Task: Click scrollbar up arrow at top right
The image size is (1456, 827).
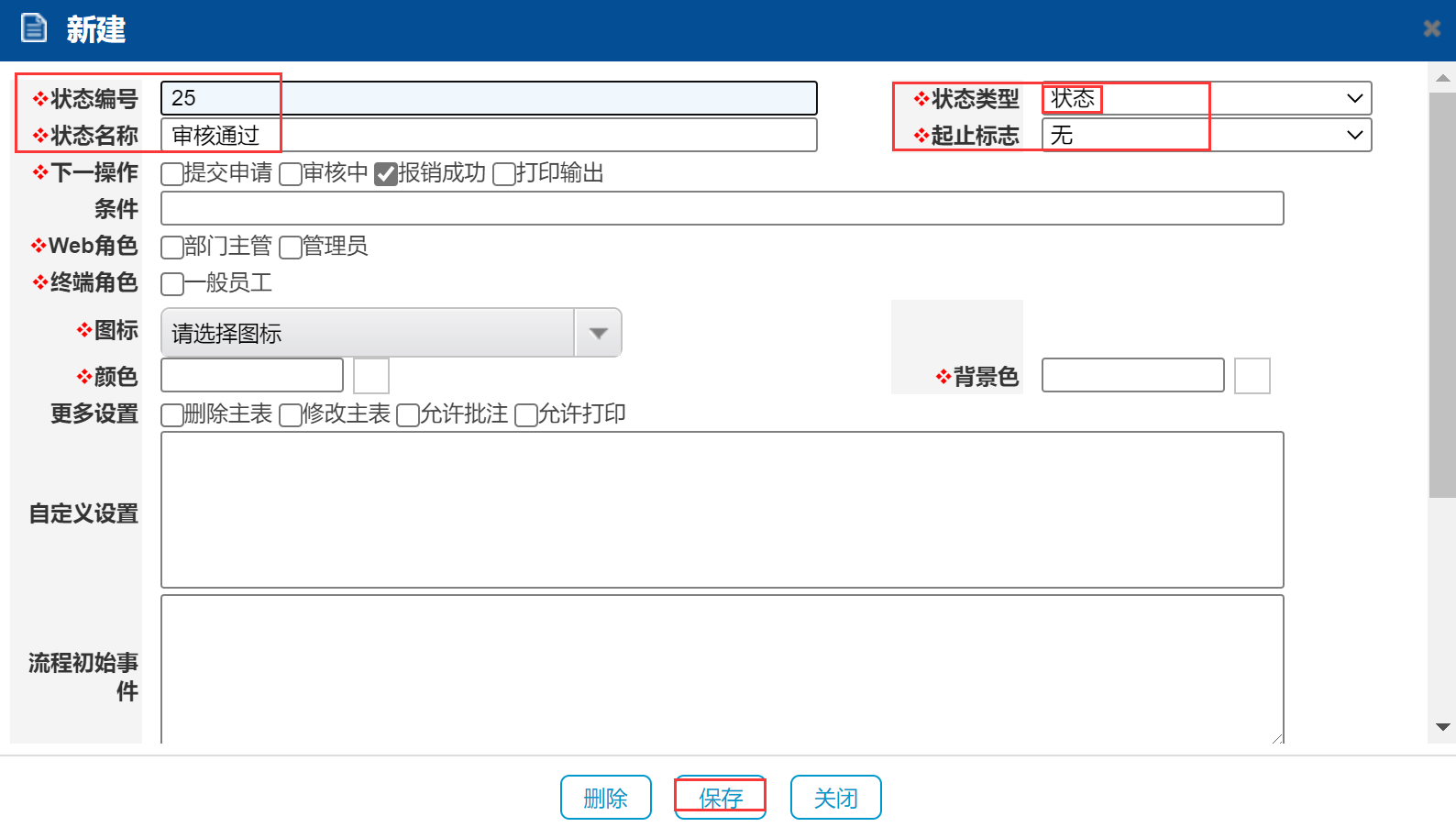Action: tap(1442, 79)
